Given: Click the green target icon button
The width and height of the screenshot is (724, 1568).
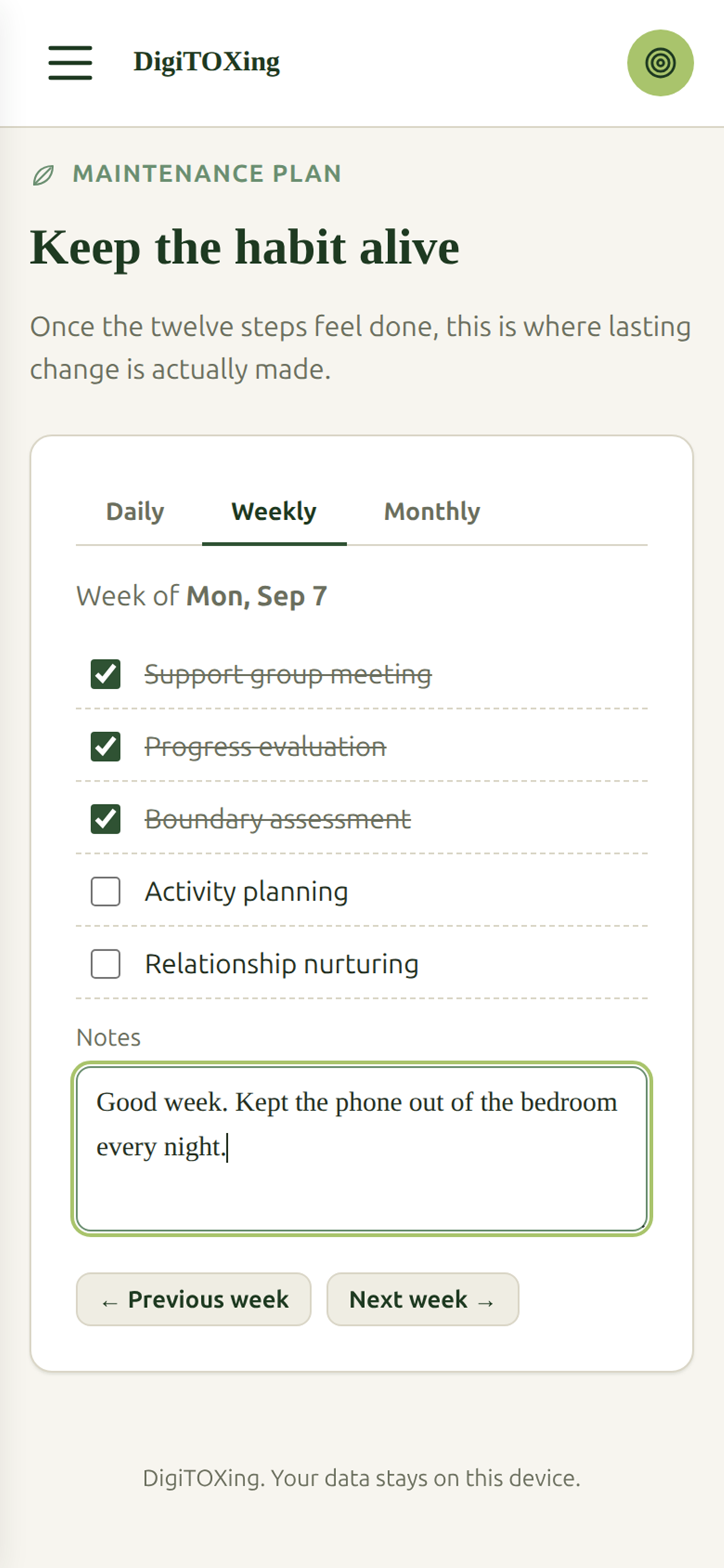Looking at the screenshot, I should click(660, 62).
